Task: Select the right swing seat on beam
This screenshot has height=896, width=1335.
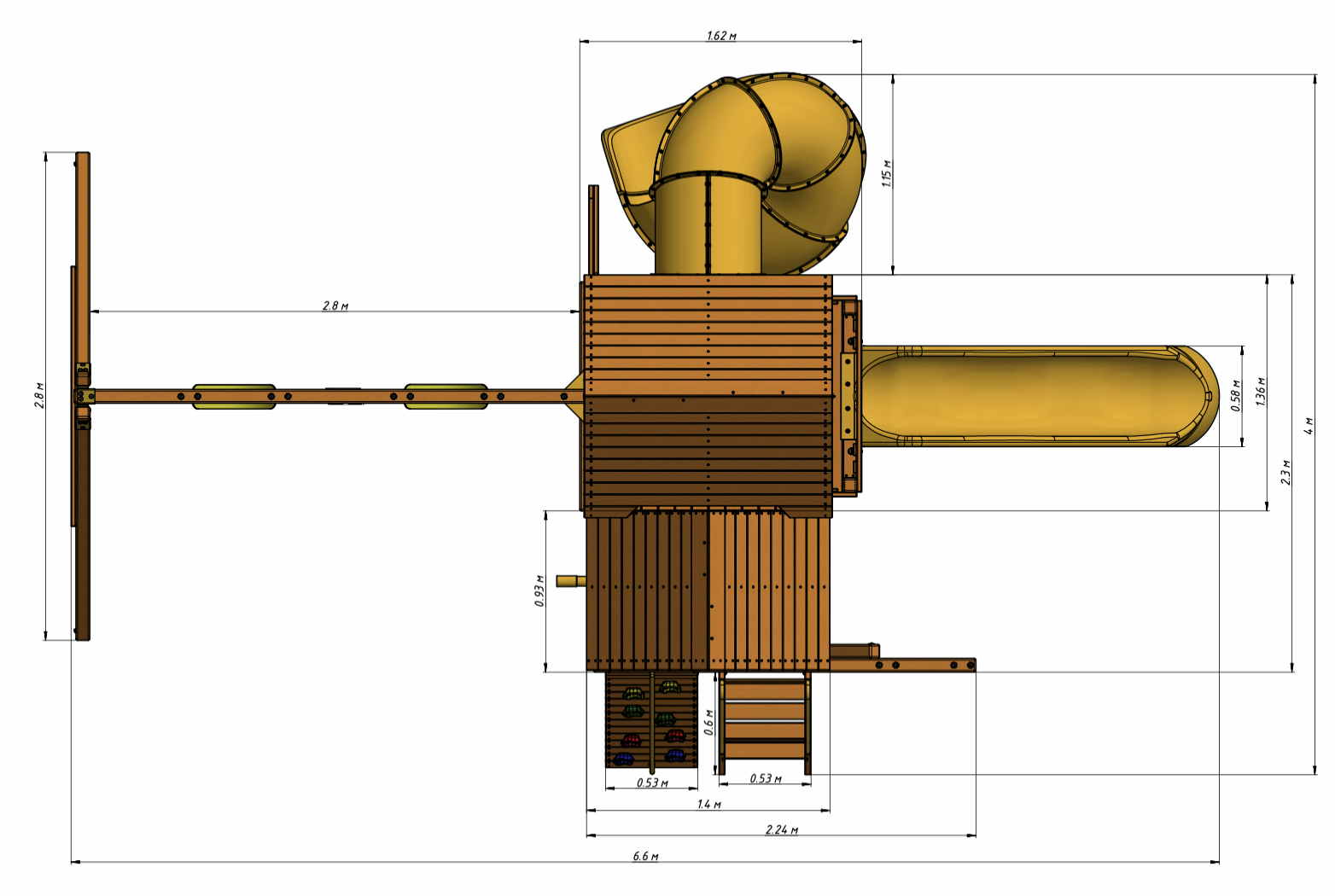Action: click(x=446, y=397)
